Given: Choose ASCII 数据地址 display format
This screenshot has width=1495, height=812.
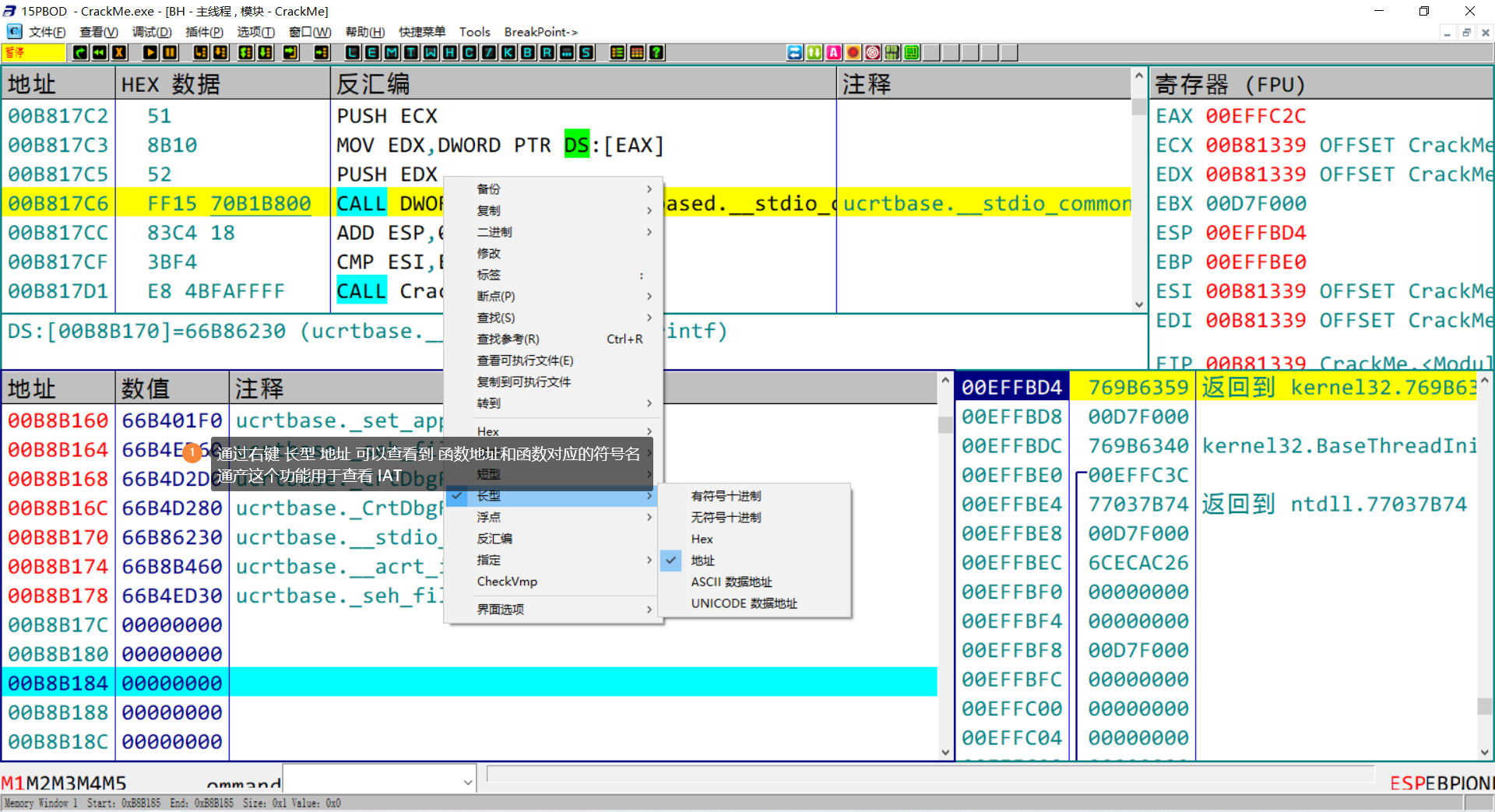Looking at the screenshot, I should [x=754, y=582].
